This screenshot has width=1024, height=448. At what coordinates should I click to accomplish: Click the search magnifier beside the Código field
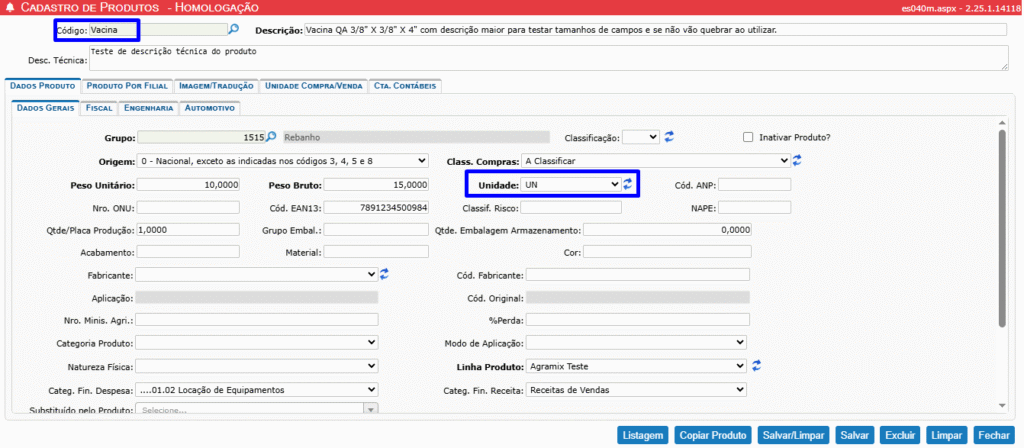pyautogui.click(x=234, y=30)
